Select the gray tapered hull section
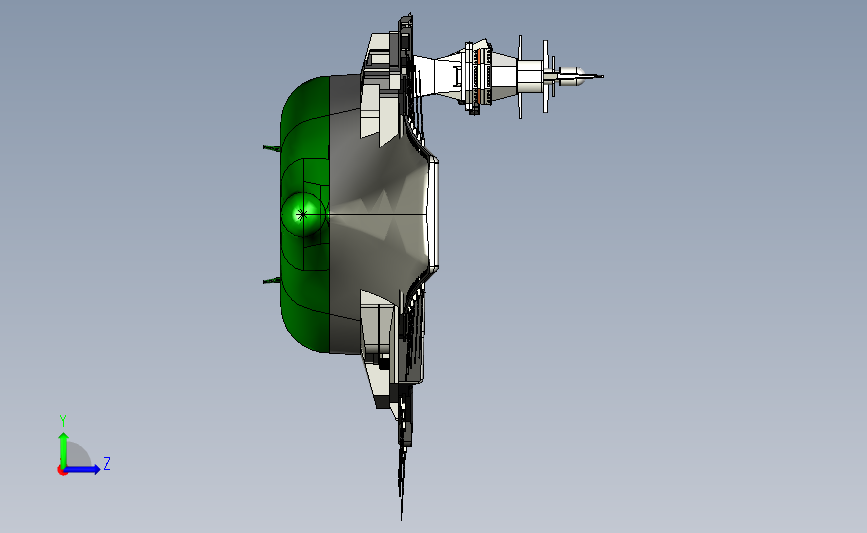The width and height of the screenshot is (867, 533). (376, 216)
